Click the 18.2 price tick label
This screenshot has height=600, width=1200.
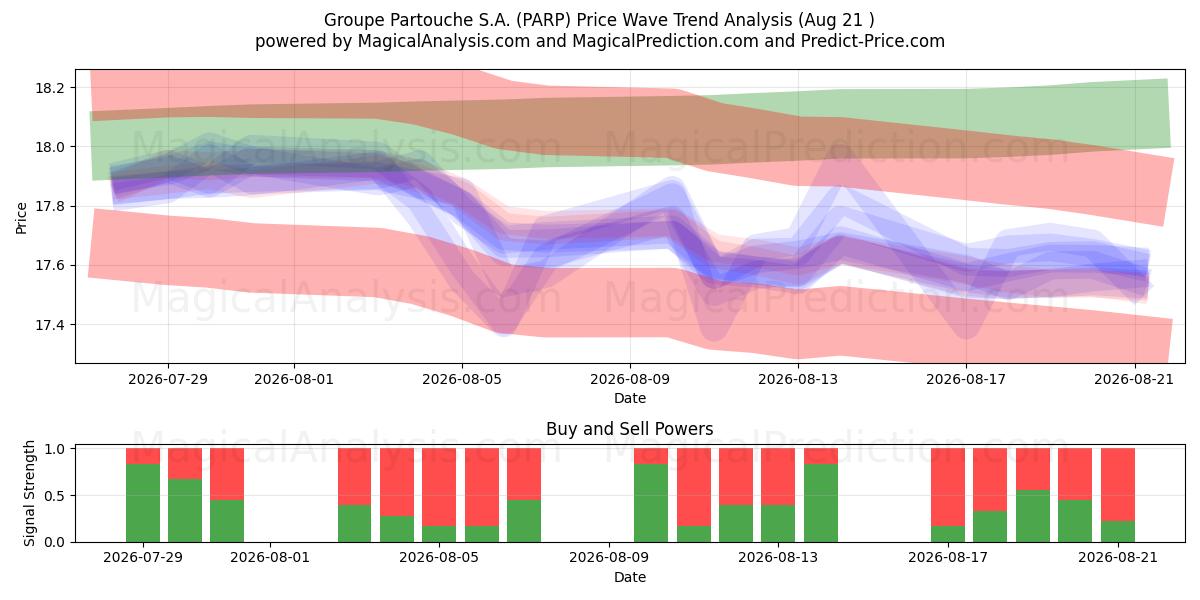[50, 88]
